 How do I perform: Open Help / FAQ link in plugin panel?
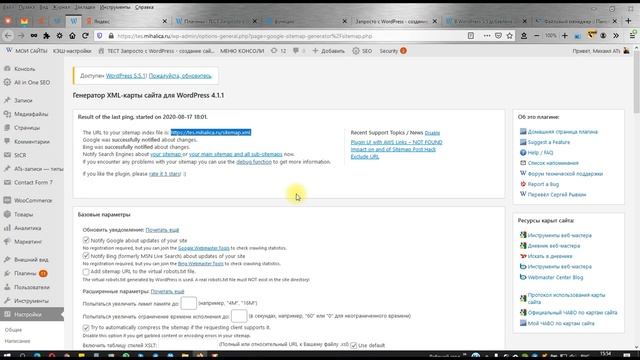point(540,153)
